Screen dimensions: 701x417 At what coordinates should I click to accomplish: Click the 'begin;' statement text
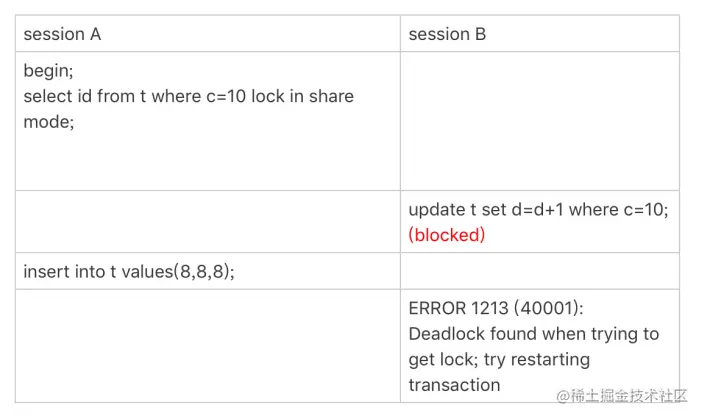tap(48, 71)
